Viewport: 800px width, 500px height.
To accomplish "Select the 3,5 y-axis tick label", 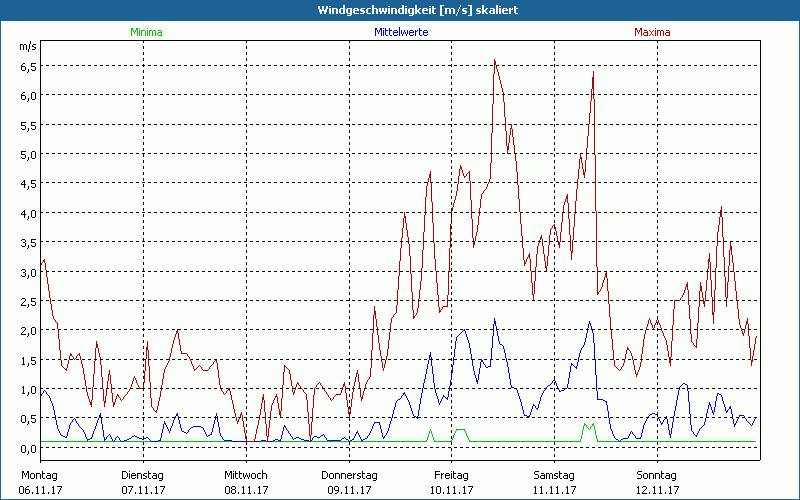I will [x=28, y=242].
